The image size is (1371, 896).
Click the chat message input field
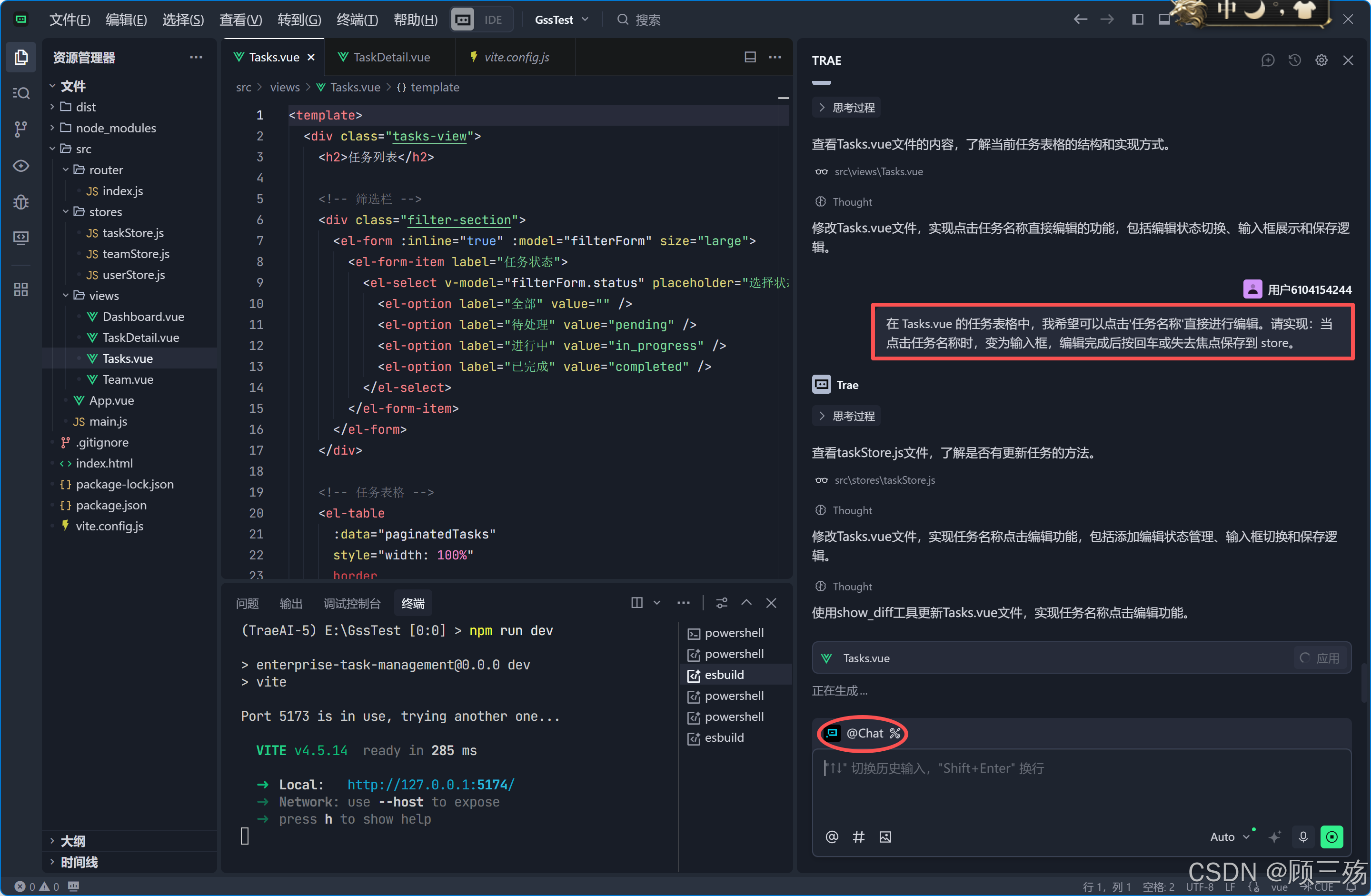click(1077, 789)
